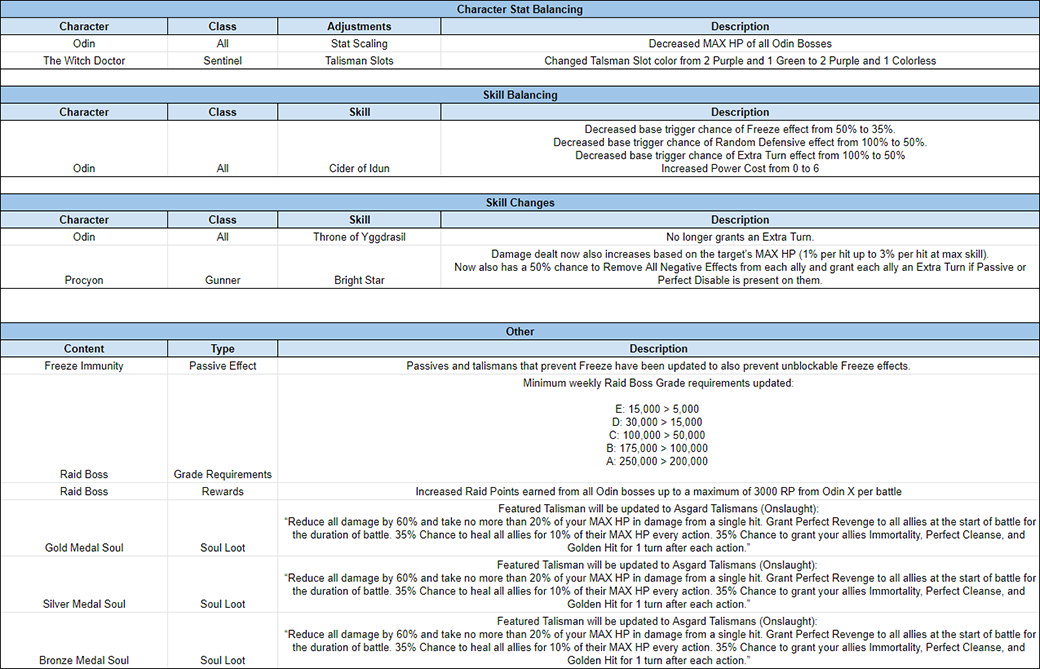The height and width of the screenshot is (669, 1040).
Task: Click the Stat Scaling cell
Action: click(359, 44)
